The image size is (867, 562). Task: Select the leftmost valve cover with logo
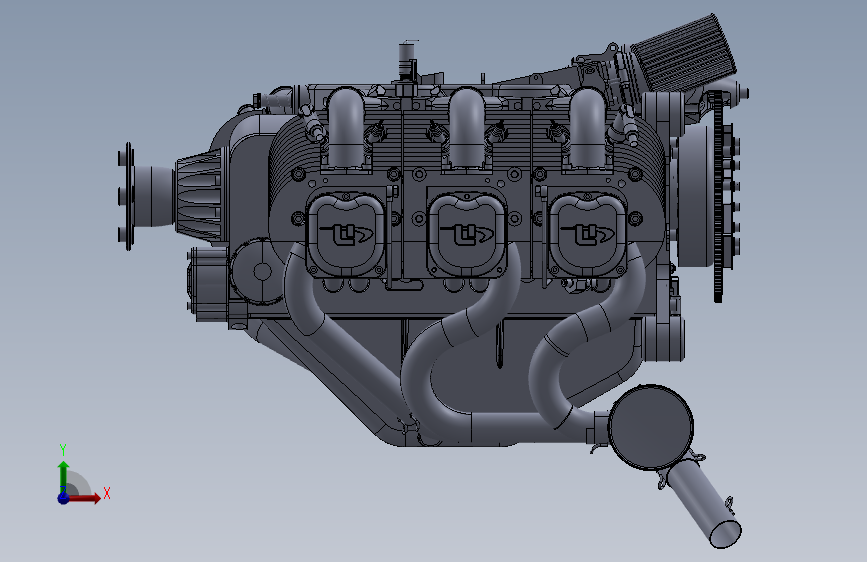(x=345, y=235)
